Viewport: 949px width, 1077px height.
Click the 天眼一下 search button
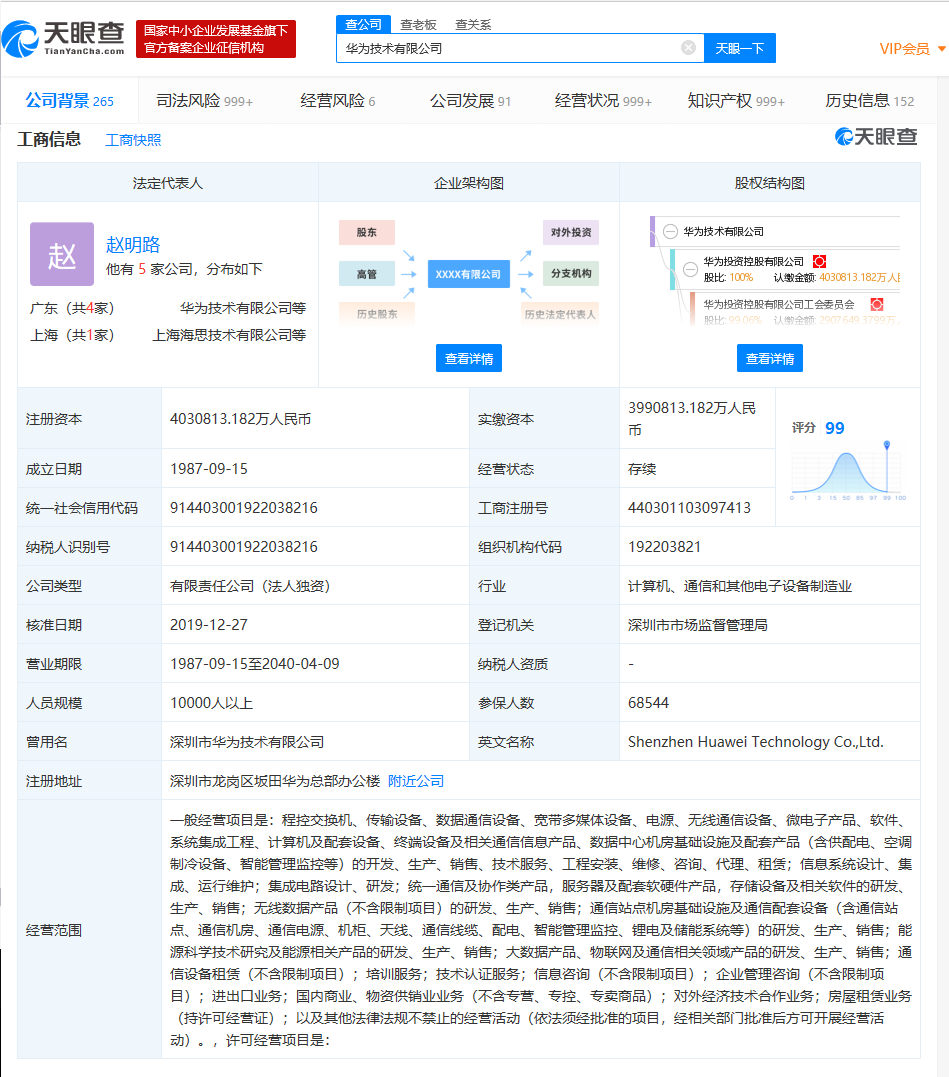pyautogui.click(x=738, y=48)
